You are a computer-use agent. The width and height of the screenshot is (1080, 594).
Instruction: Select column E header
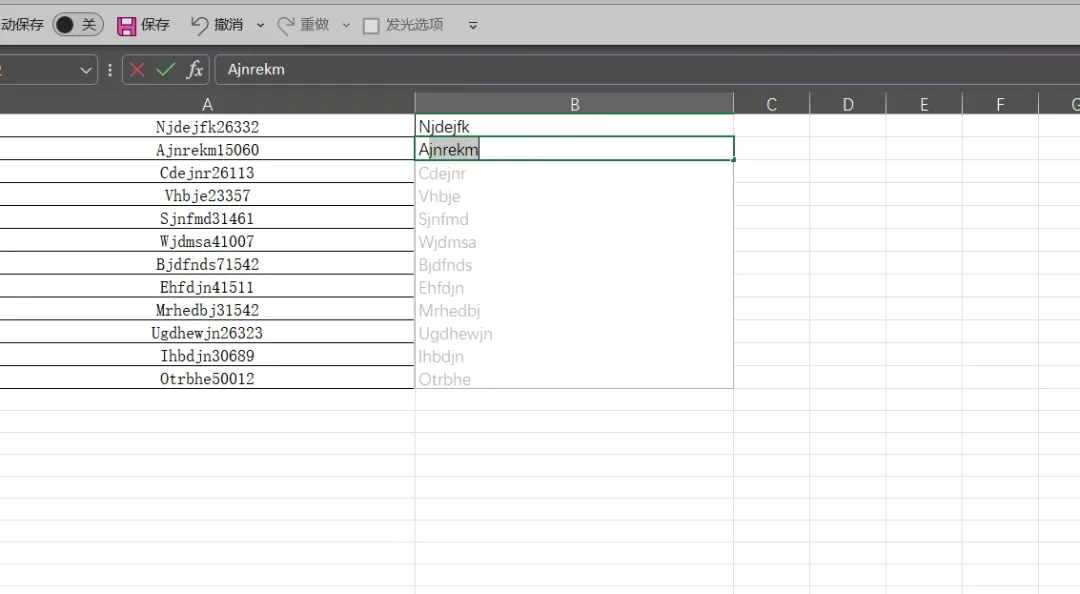tap(924, 104)
